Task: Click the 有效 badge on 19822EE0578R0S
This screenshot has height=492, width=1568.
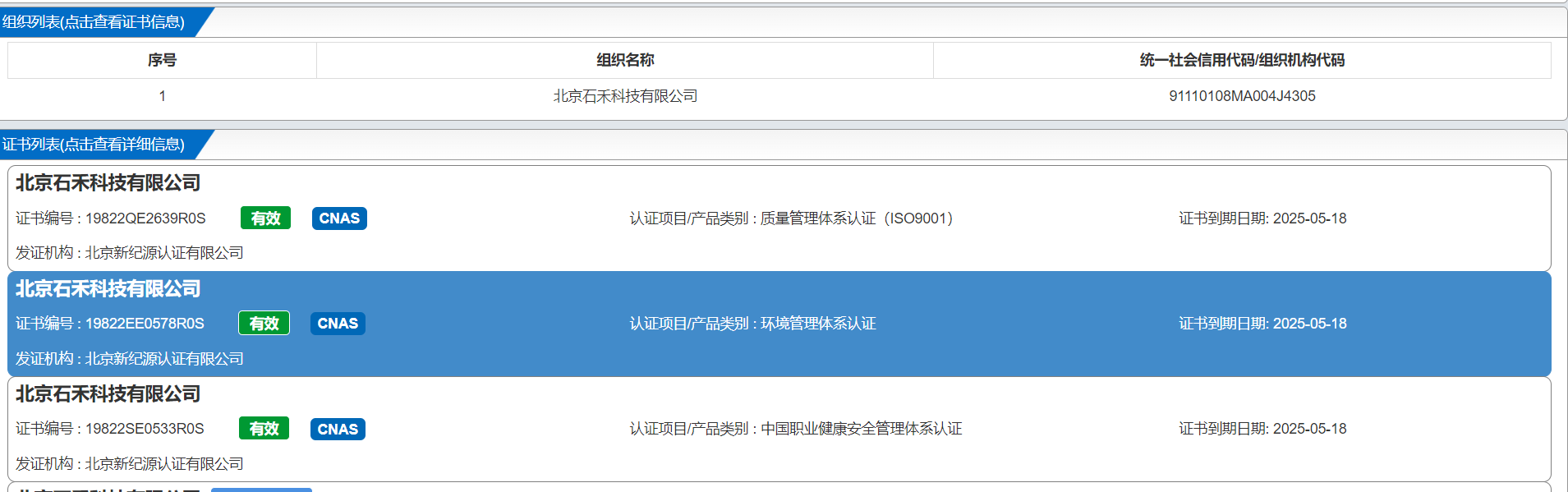Action: coord(264,324)
